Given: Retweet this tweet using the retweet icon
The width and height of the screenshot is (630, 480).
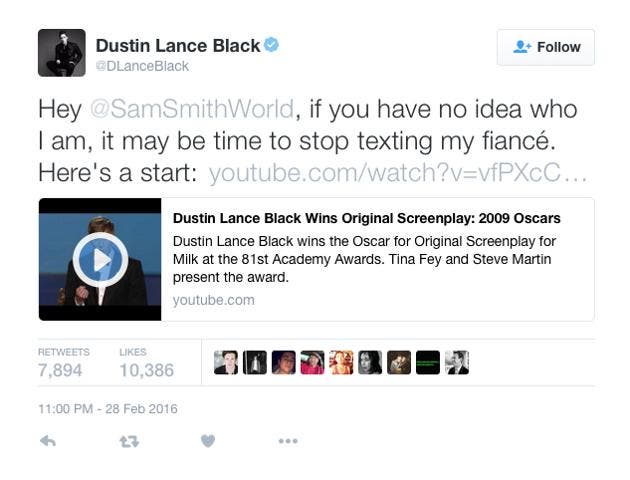Looking at the screenshot, I should (129, 442).
